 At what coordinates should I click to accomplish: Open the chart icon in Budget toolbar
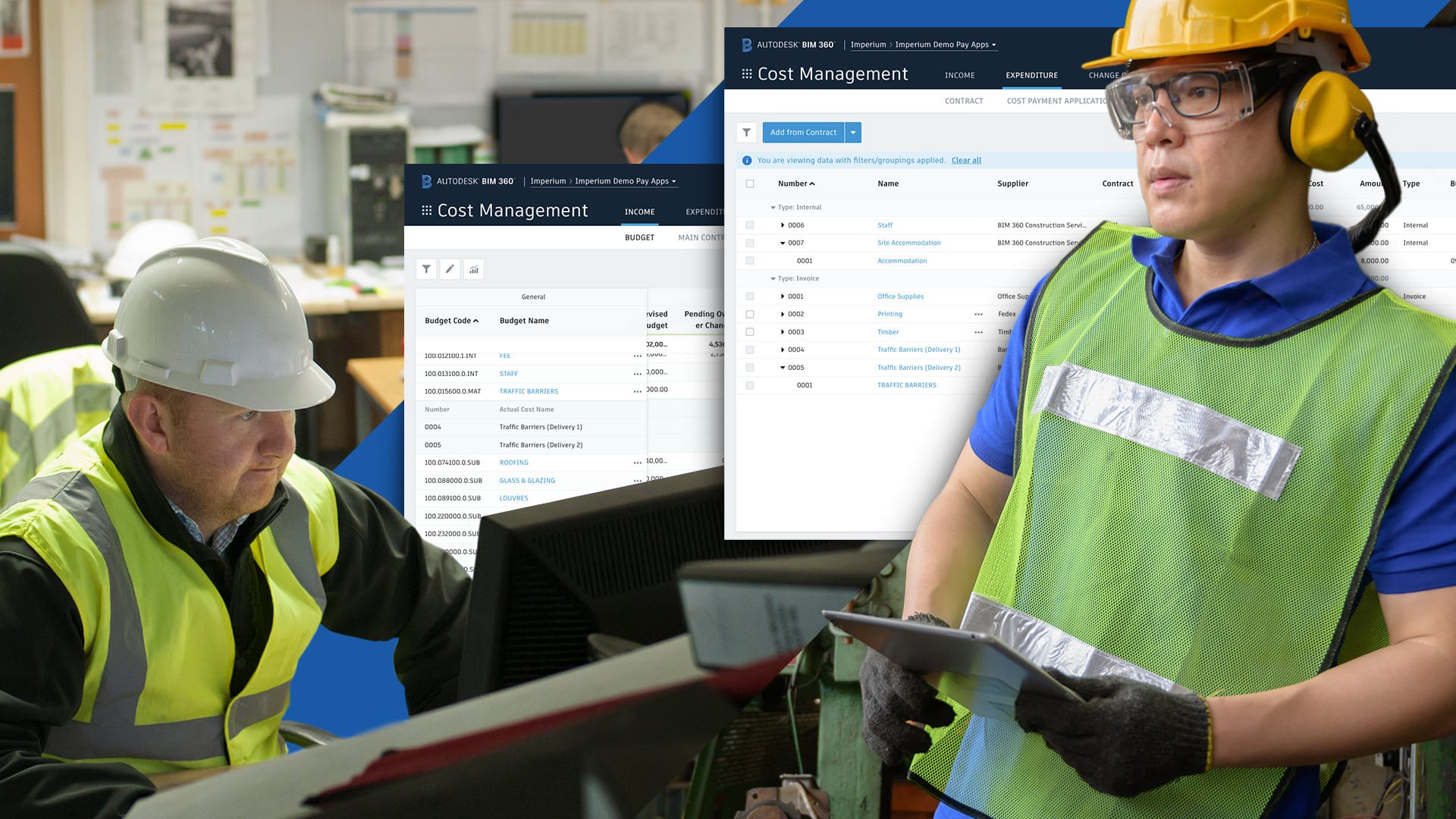pyautogui.click(x=474, y=269)
